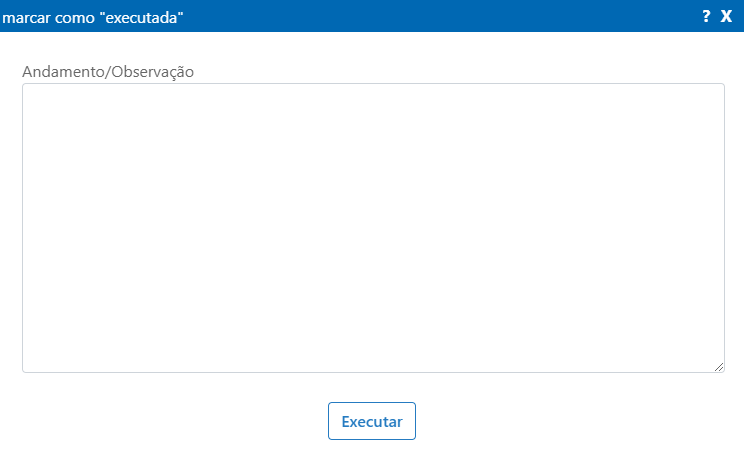Open help with the question mark icon
This screenshot has height=459, width=744.
click(706, 16)
